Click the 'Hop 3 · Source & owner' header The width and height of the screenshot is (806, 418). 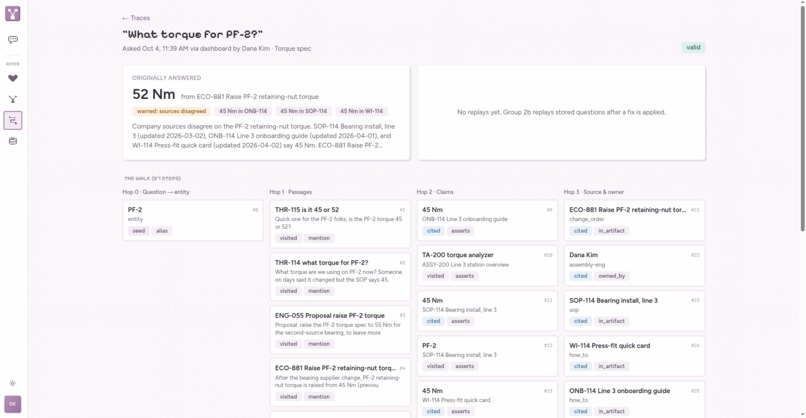pyautogui.click(x=594, y=192)
